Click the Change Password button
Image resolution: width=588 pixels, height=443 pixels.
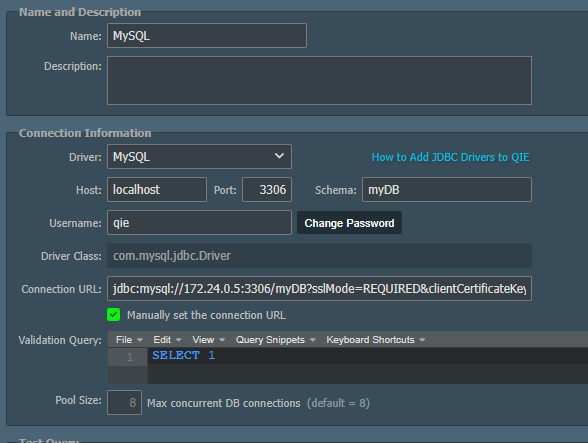point(349,223)
